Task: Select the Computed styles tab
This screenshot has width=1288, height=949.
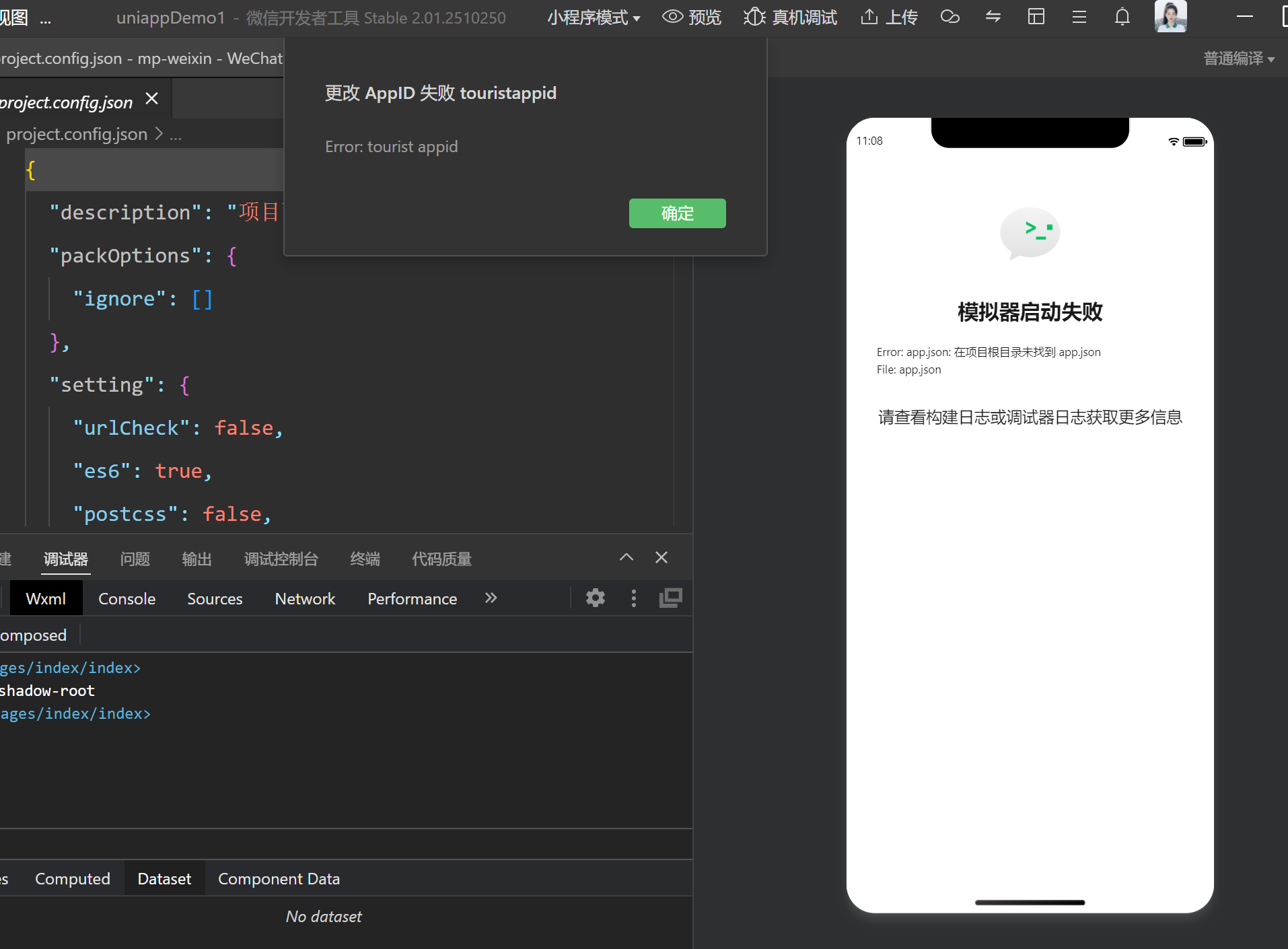Action: click(73, 879)
